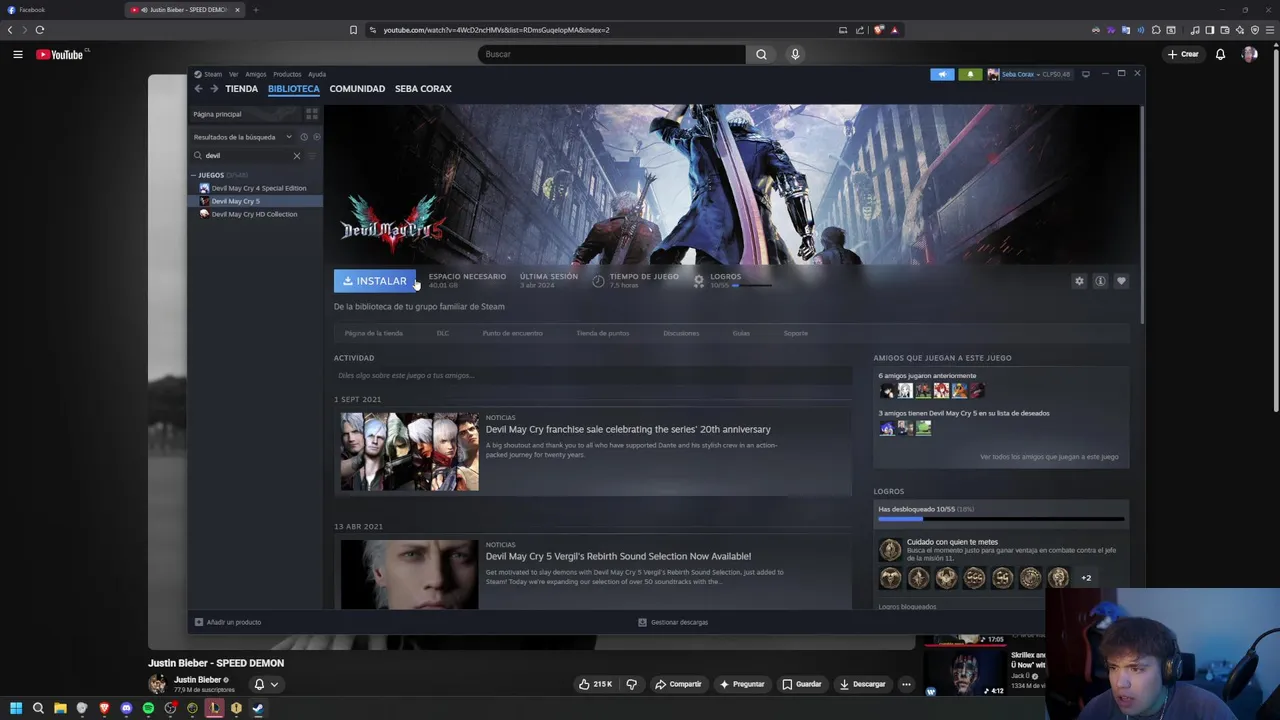This screenshot has width=1280, height=720.
Task: Open the browser wallet icon
Action: (x=1225, y=30)
